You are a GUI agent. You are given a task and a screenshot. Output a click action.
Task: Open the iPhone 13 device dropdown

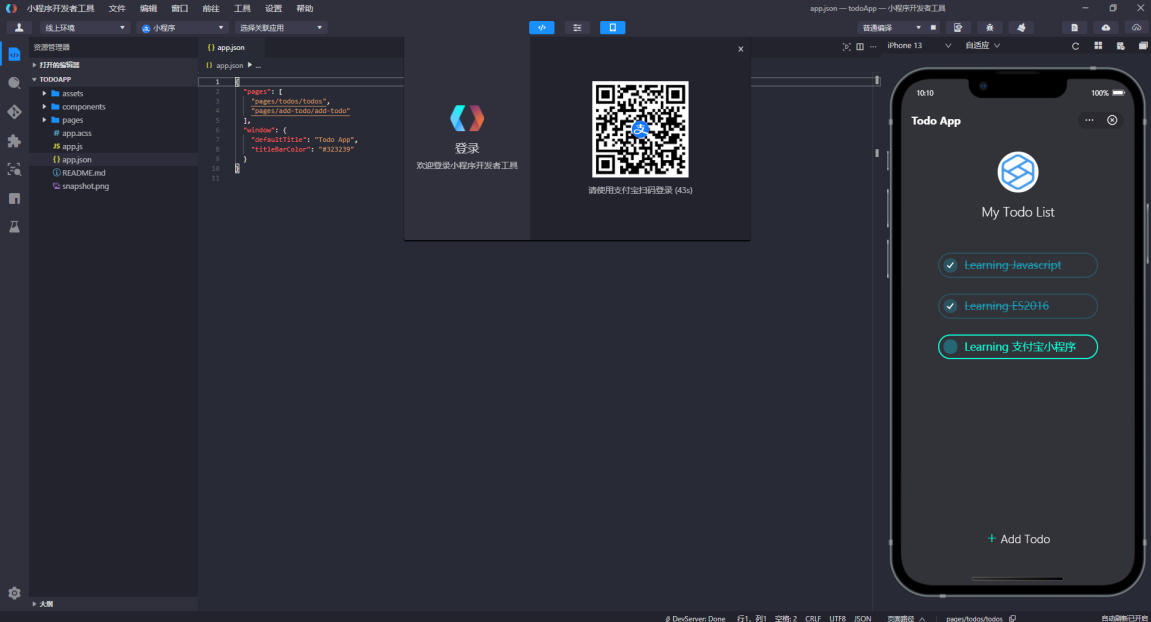pyautogui.click(x=918, y=46)
